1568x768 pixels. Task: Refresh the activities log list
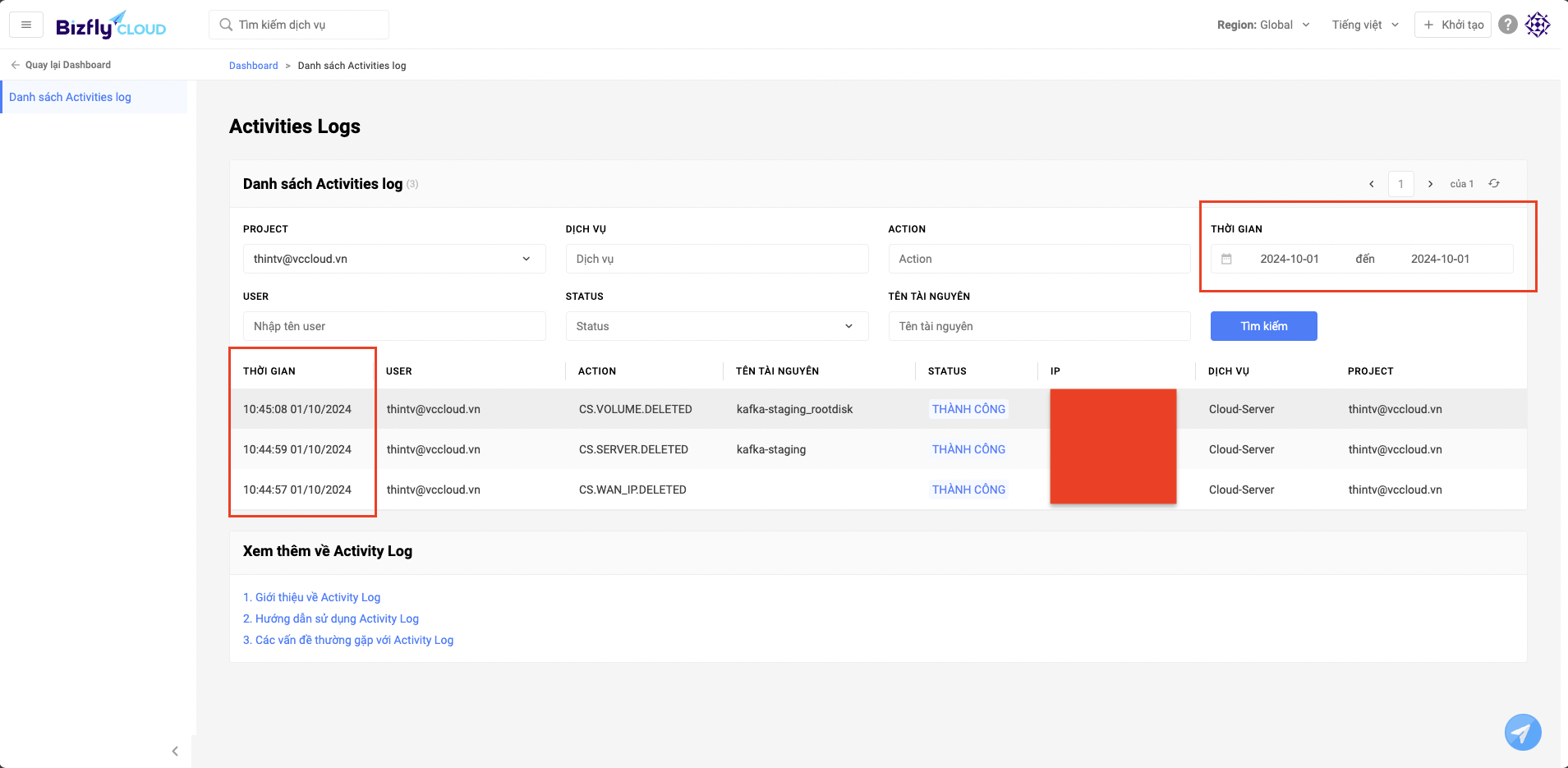(x=1494, y=184)
